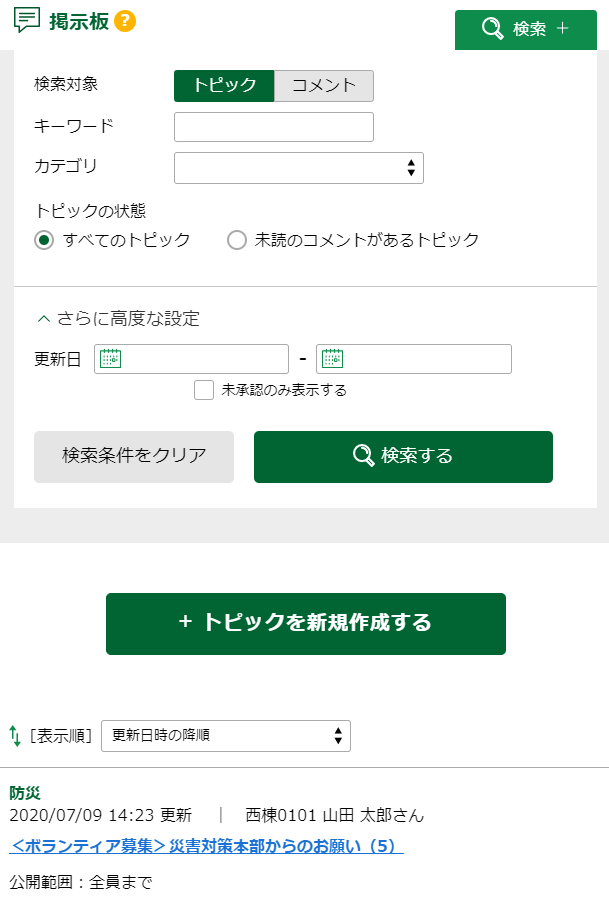
Task: Select 未読のコメントがあるトピック radio option
Action: tap(237, 240)
